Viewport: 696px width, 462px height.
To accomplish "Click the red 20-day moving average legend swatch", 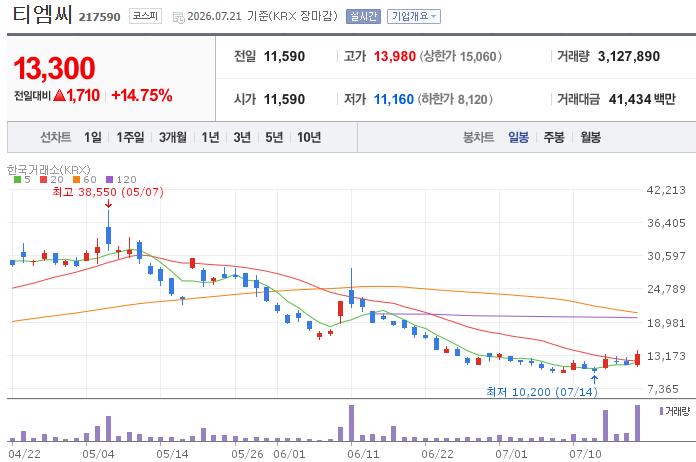I will pos(44,180).
